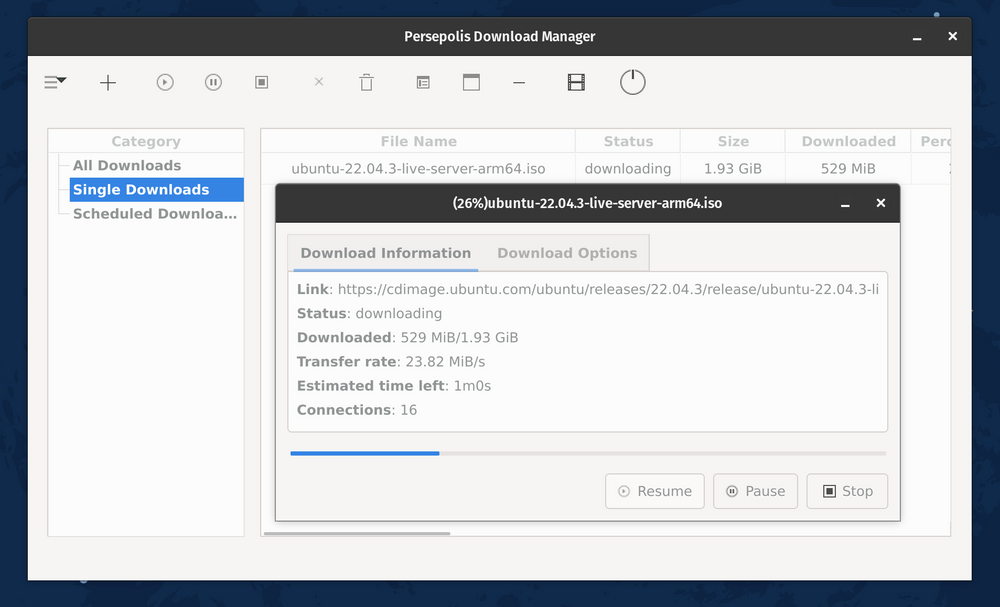Pause download via the toolbar pause icon
Image resolution: width=1000 pixels, height=607 pixels.
[213, 82]
